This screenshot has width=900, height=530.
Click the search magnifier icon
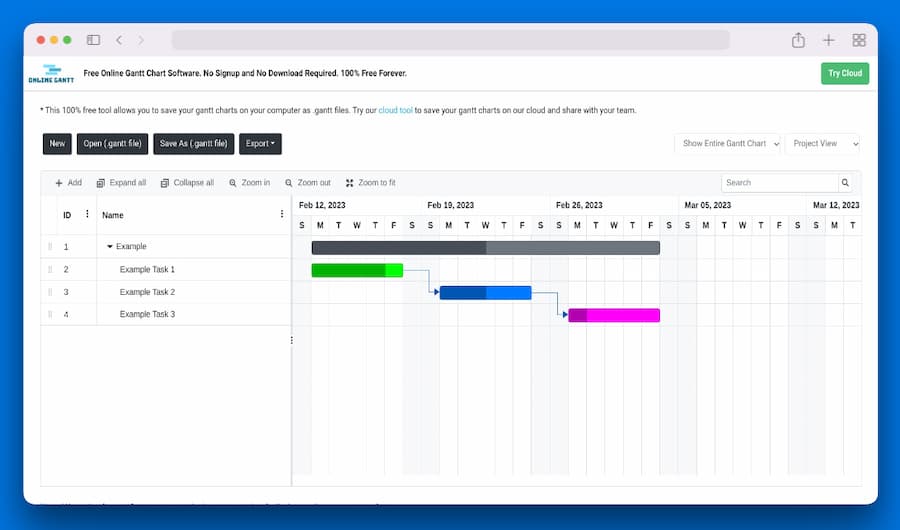[x=845, y=183]
